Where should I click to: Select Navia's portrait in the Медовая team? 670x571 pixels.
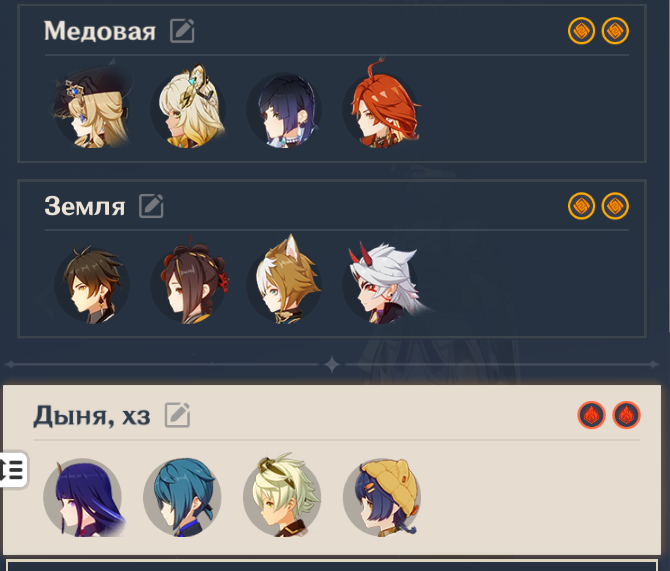pos(91,105)
